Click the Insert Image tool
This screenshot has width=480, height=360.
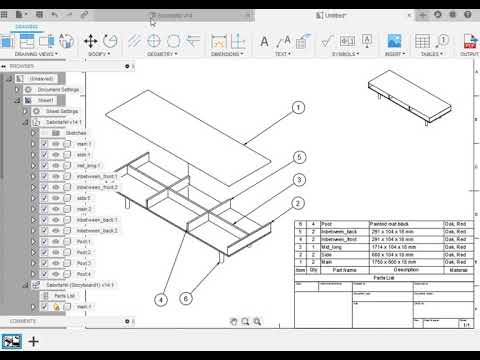(394, 42)
